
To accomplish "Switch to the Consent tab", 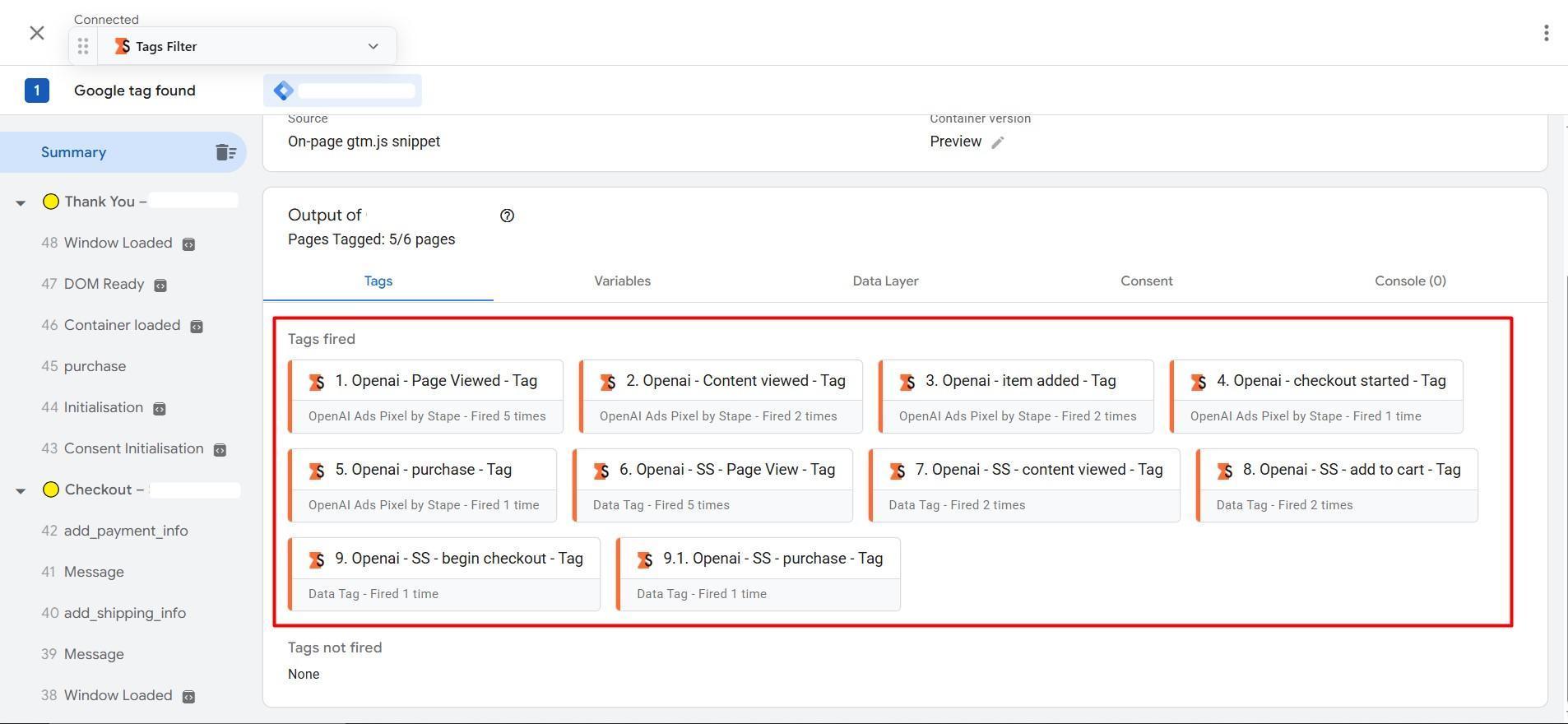I will tap(1147, 281).
